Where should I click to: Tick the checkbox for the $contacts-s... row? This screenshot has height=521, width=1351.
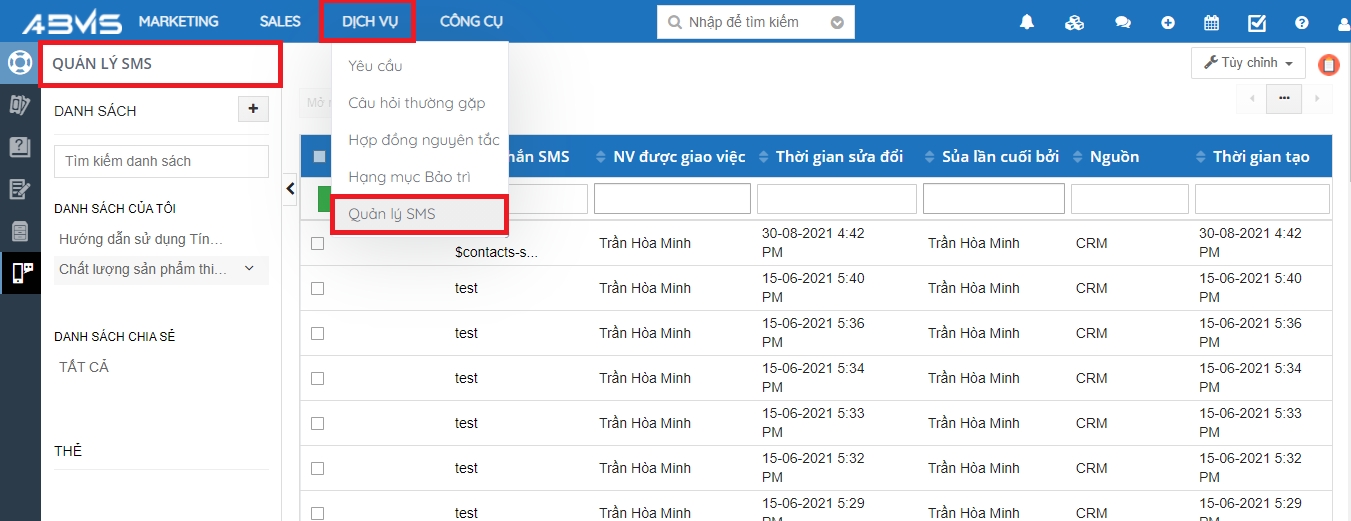coord(318,243)
